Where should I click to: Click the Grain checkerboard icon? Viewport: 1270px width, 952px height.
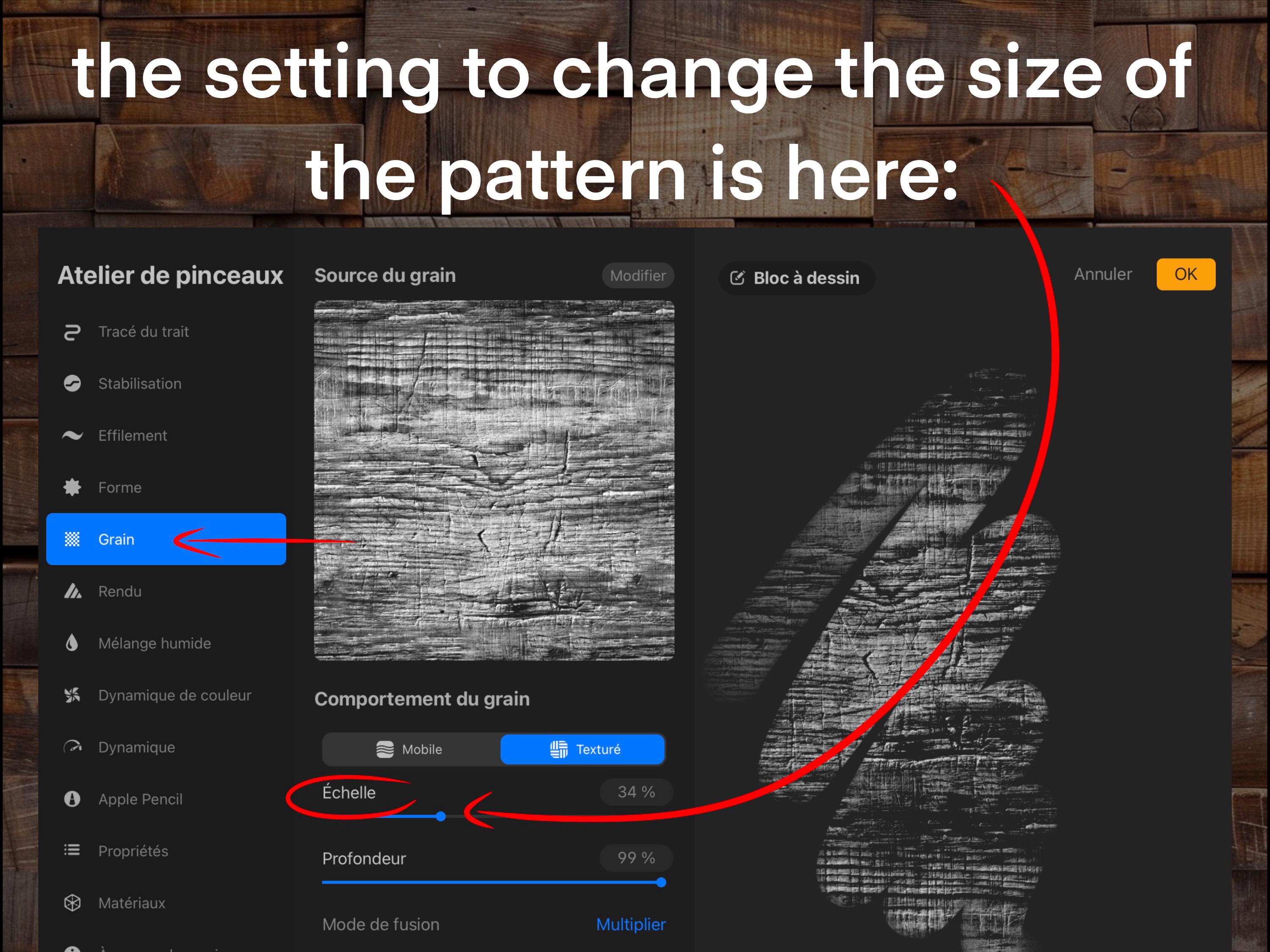point(72,539)
